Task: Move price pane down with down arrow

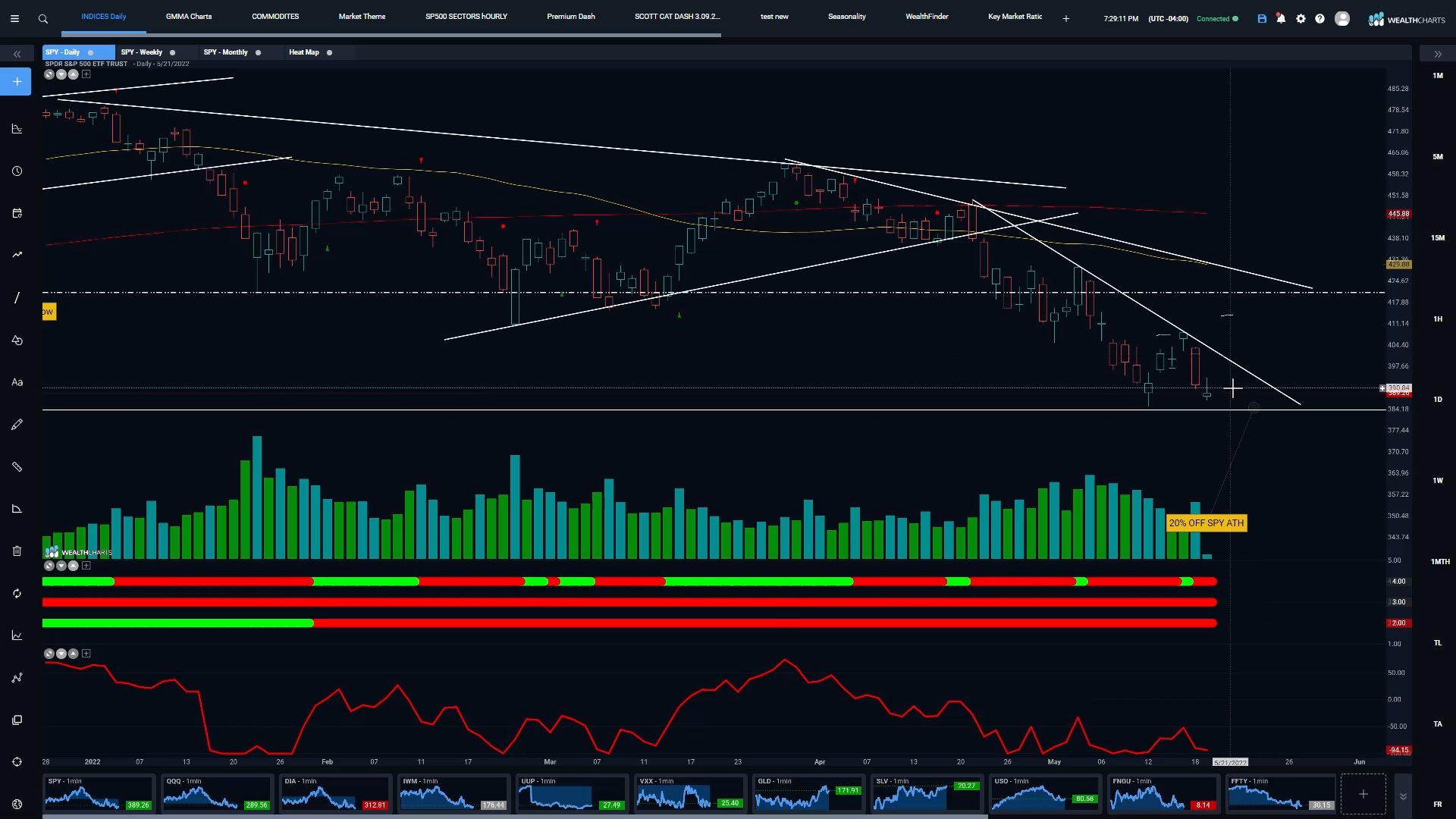Action: click(x=61, y=74)
